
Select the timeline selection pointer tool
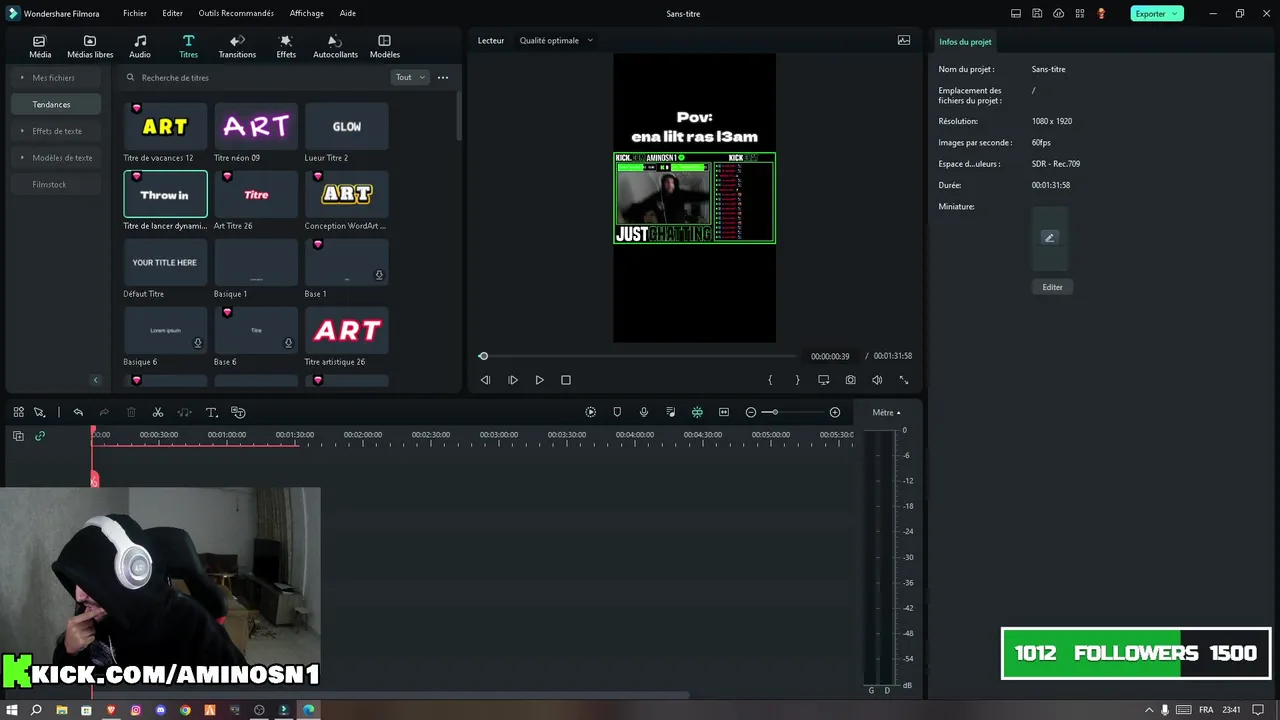[39, 412]
